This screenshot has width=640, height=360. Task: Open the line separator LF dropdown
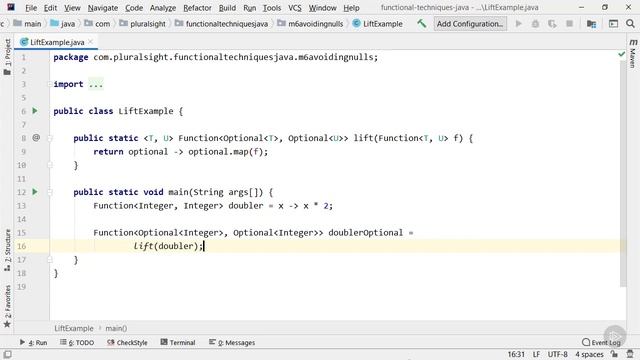click(536, 354)
